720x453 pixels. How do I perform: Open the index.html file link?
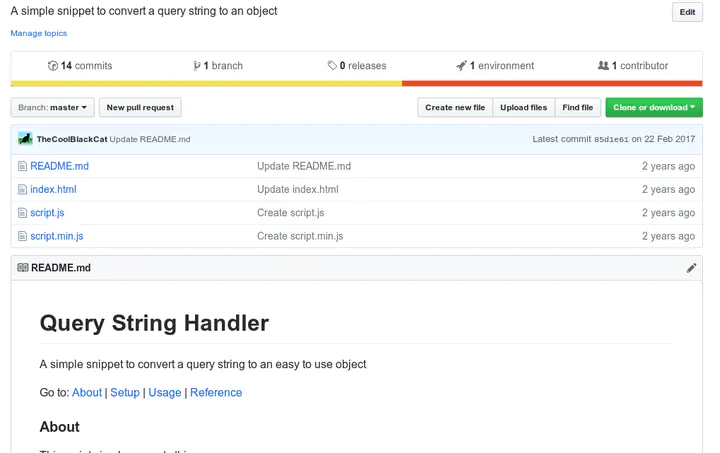53,189
